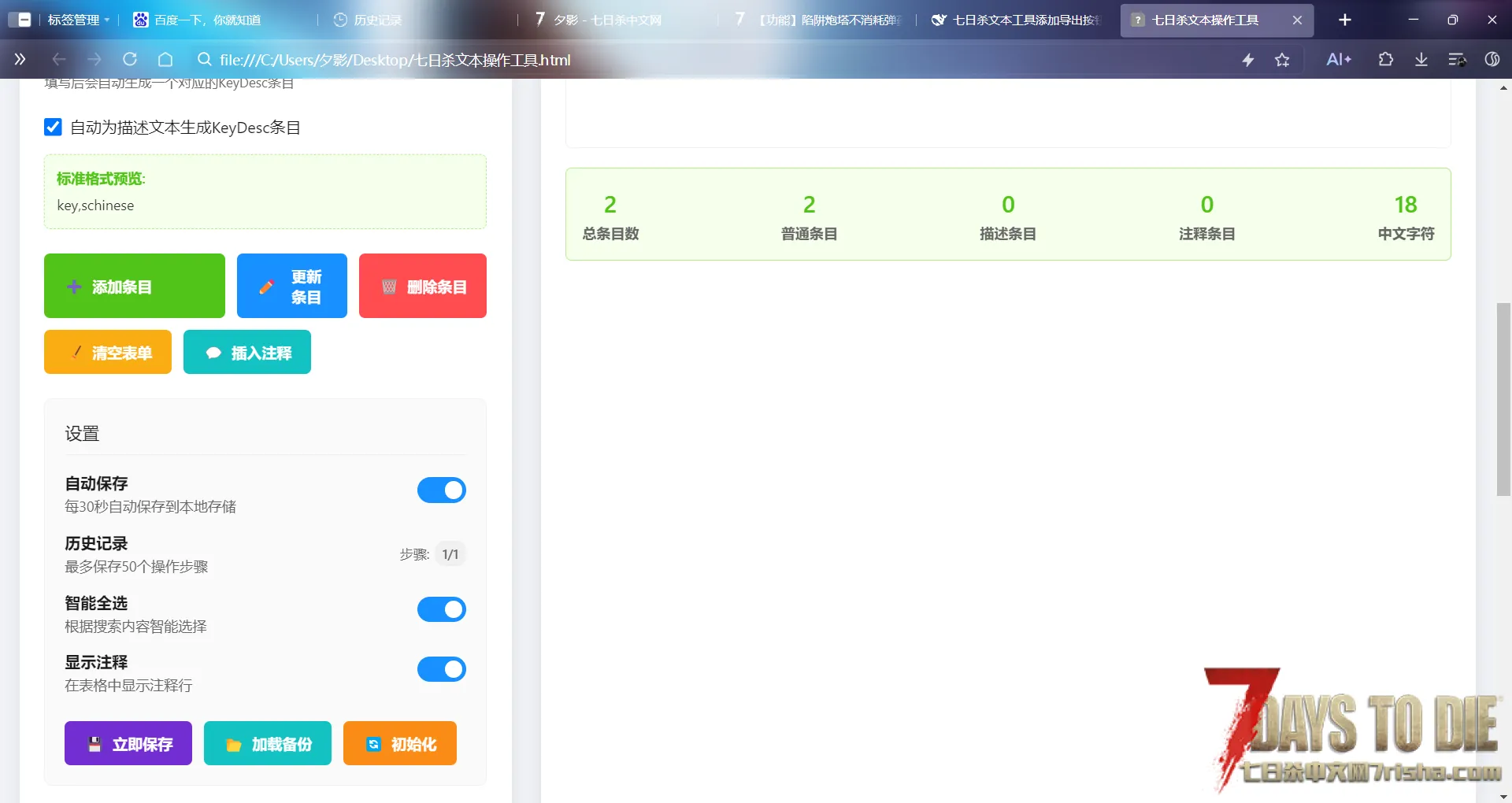Click the home page icon
This screenshot has width=1512, height=803.
tap(165, 60)
